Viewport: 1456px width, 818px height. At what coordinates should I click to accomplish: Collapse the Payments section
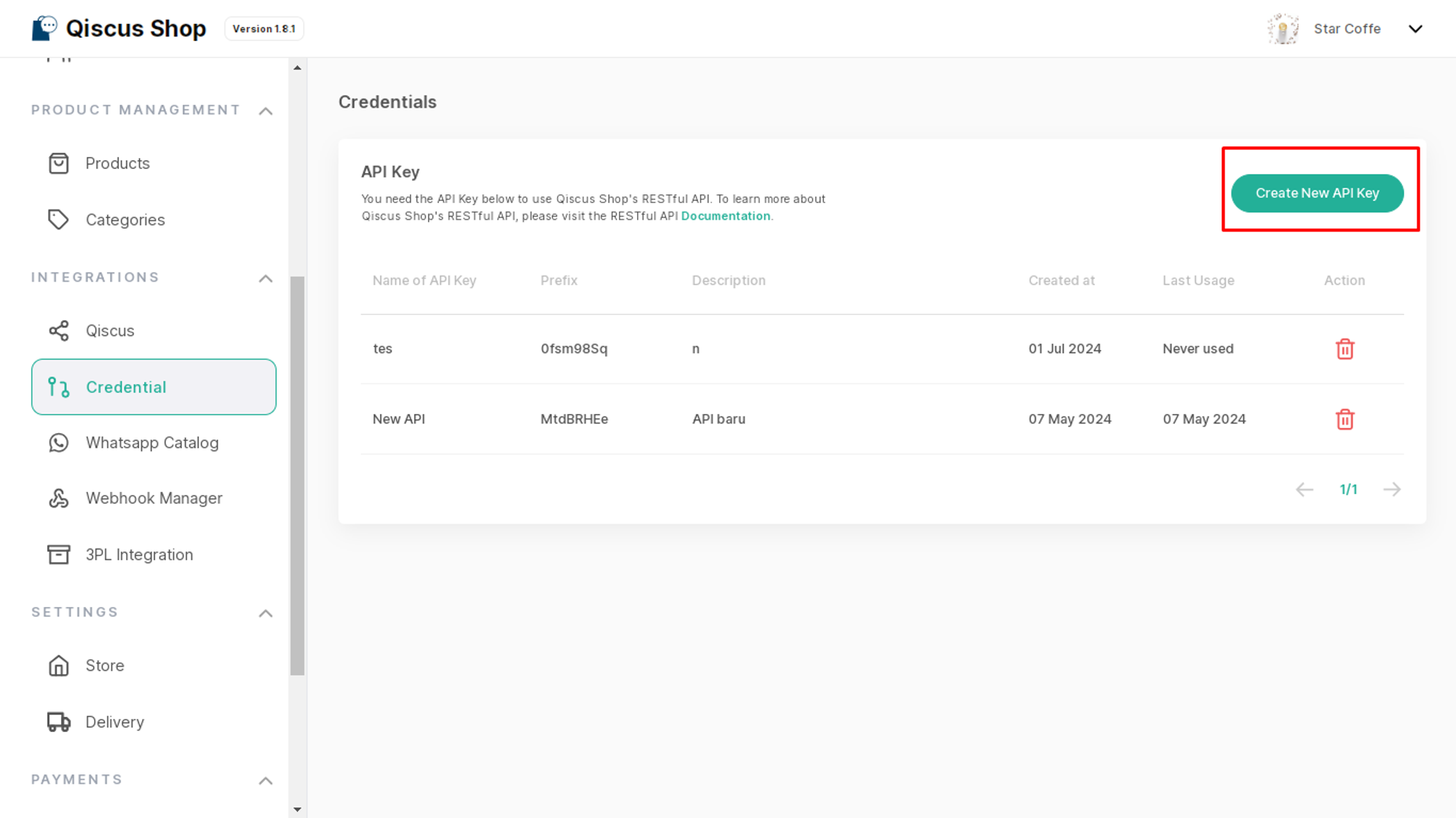pos(266,780)
